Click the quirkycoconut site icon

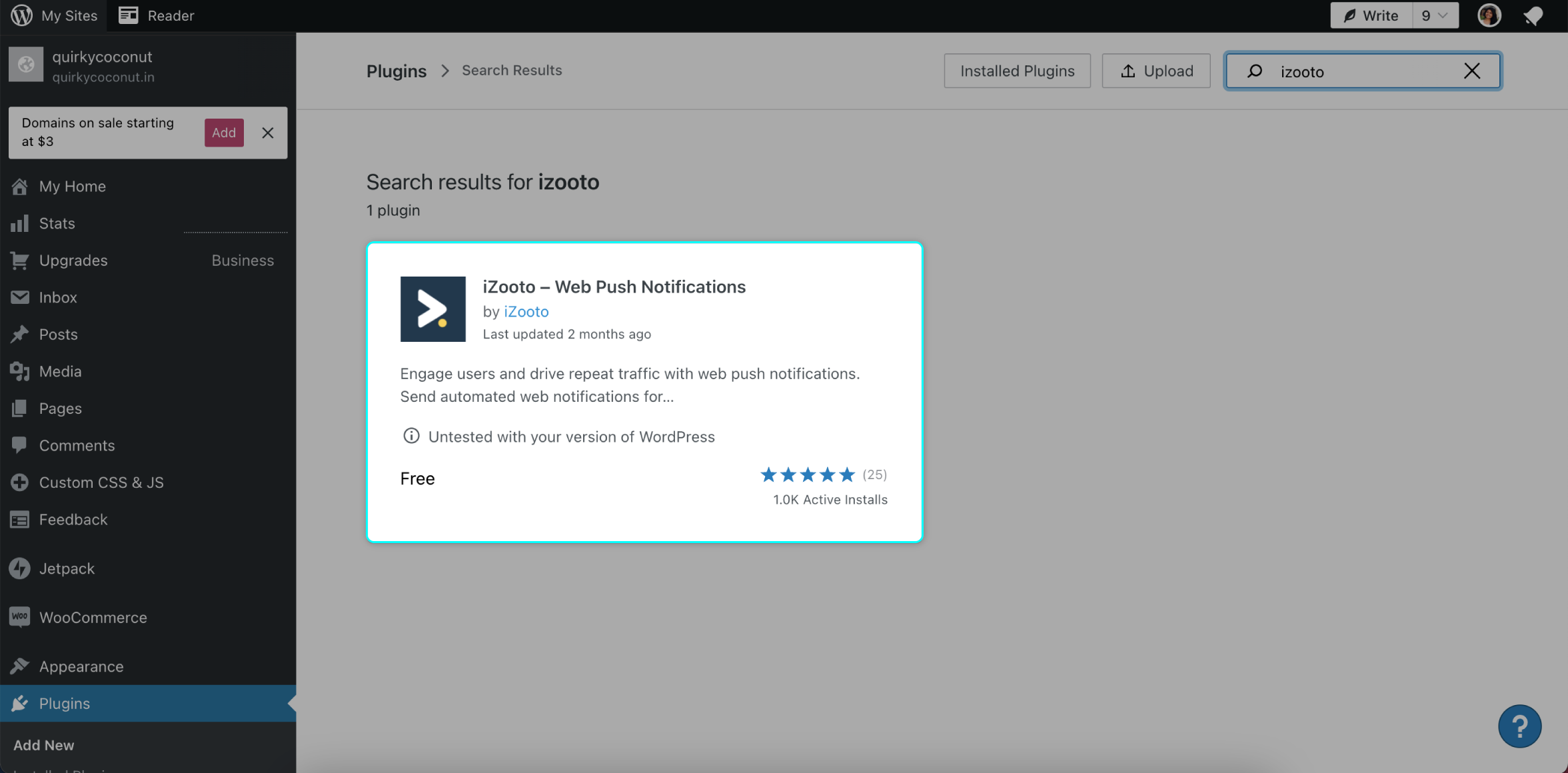click(26, 65)
